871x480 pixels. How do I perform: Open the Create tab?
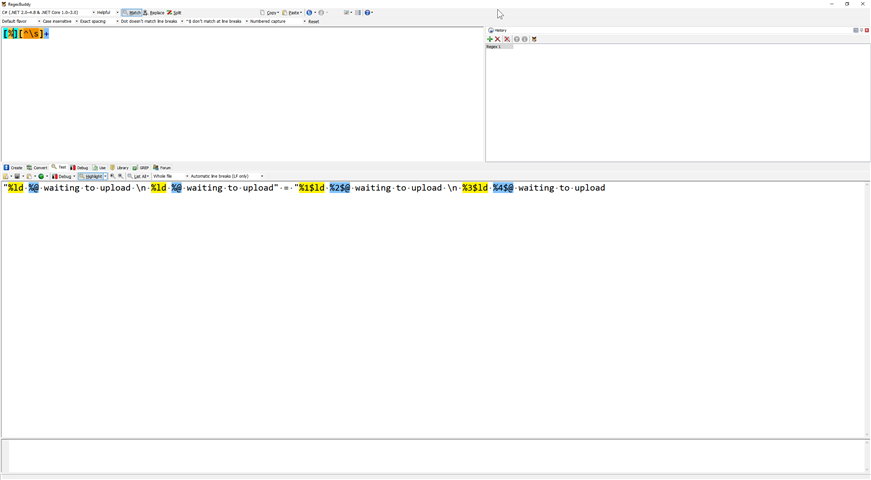[13, 167]
